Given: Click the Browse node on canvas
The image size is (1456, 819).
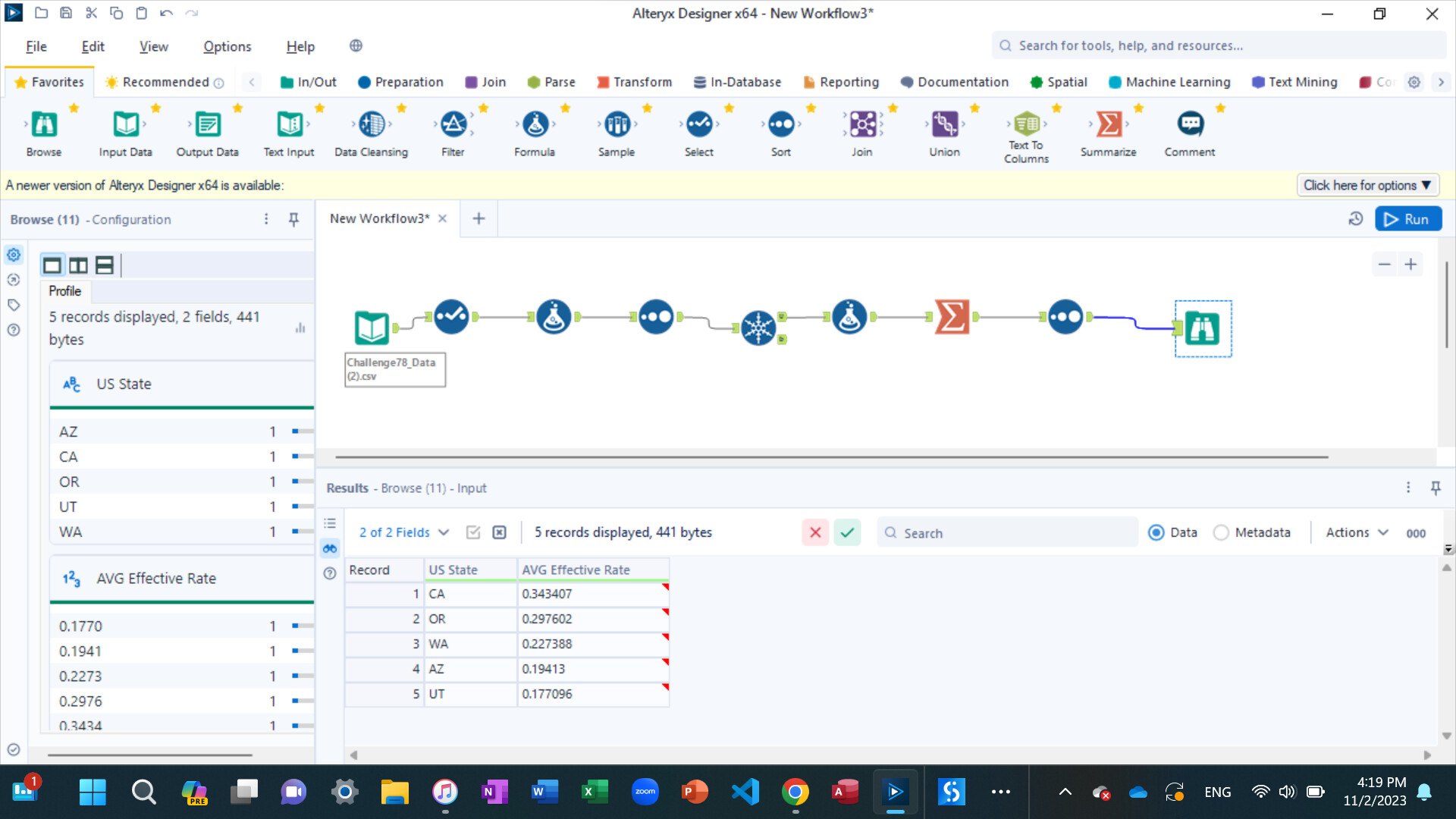Looking at the screenshot, I should (1203, 328).
